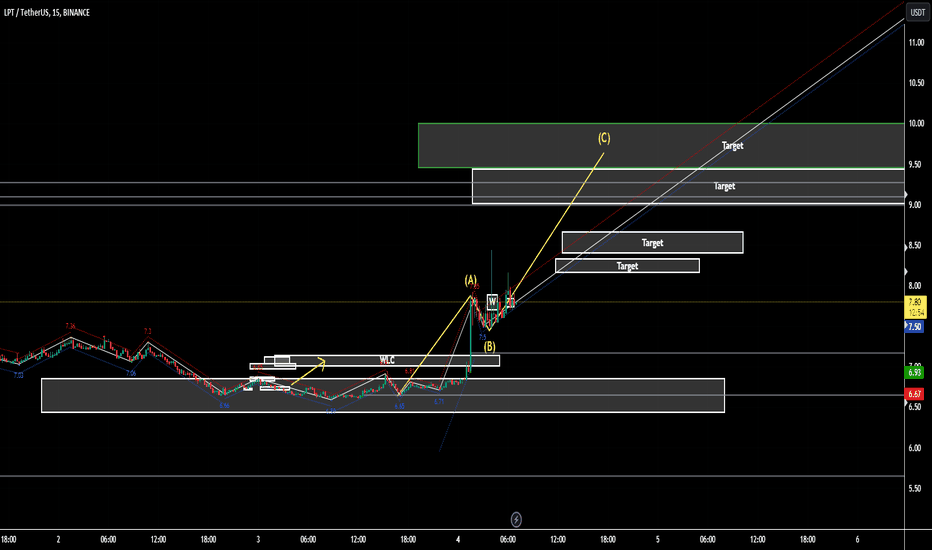Screen dimensions: 932x550
Task: Select the green 6.93 price label
Action: [x=915, y=373]
